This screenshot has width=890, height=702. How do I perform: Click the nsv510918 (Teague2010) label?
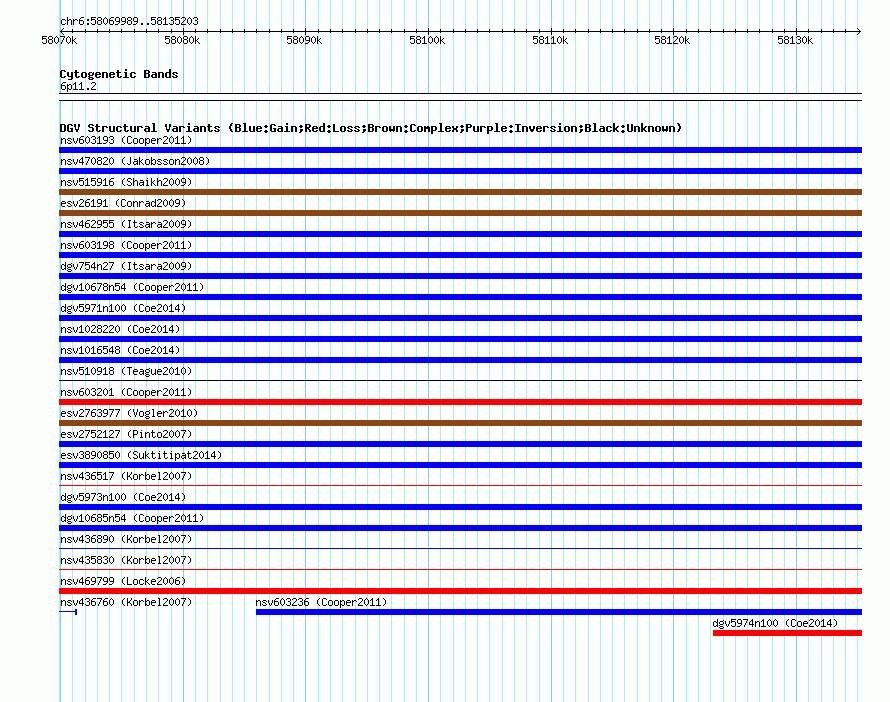pos(126,371)
